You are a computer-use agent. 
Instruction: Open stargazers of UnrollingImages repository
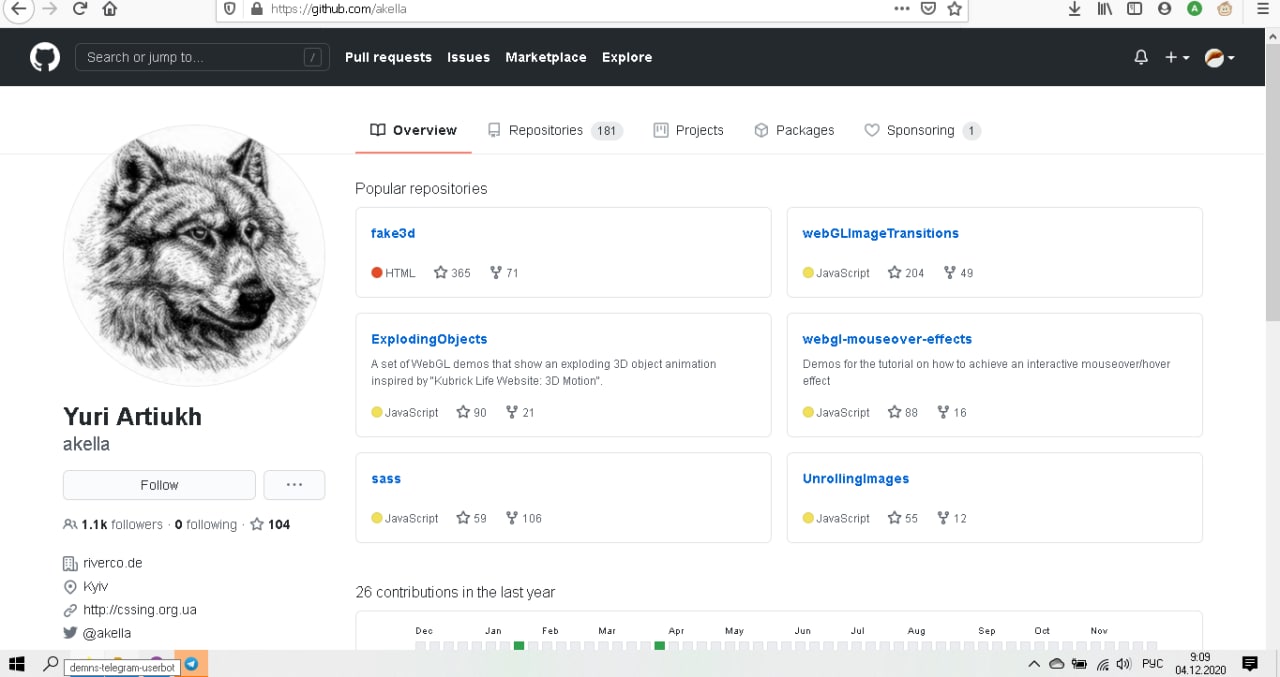pyautogui.click(x=903, y=518)
